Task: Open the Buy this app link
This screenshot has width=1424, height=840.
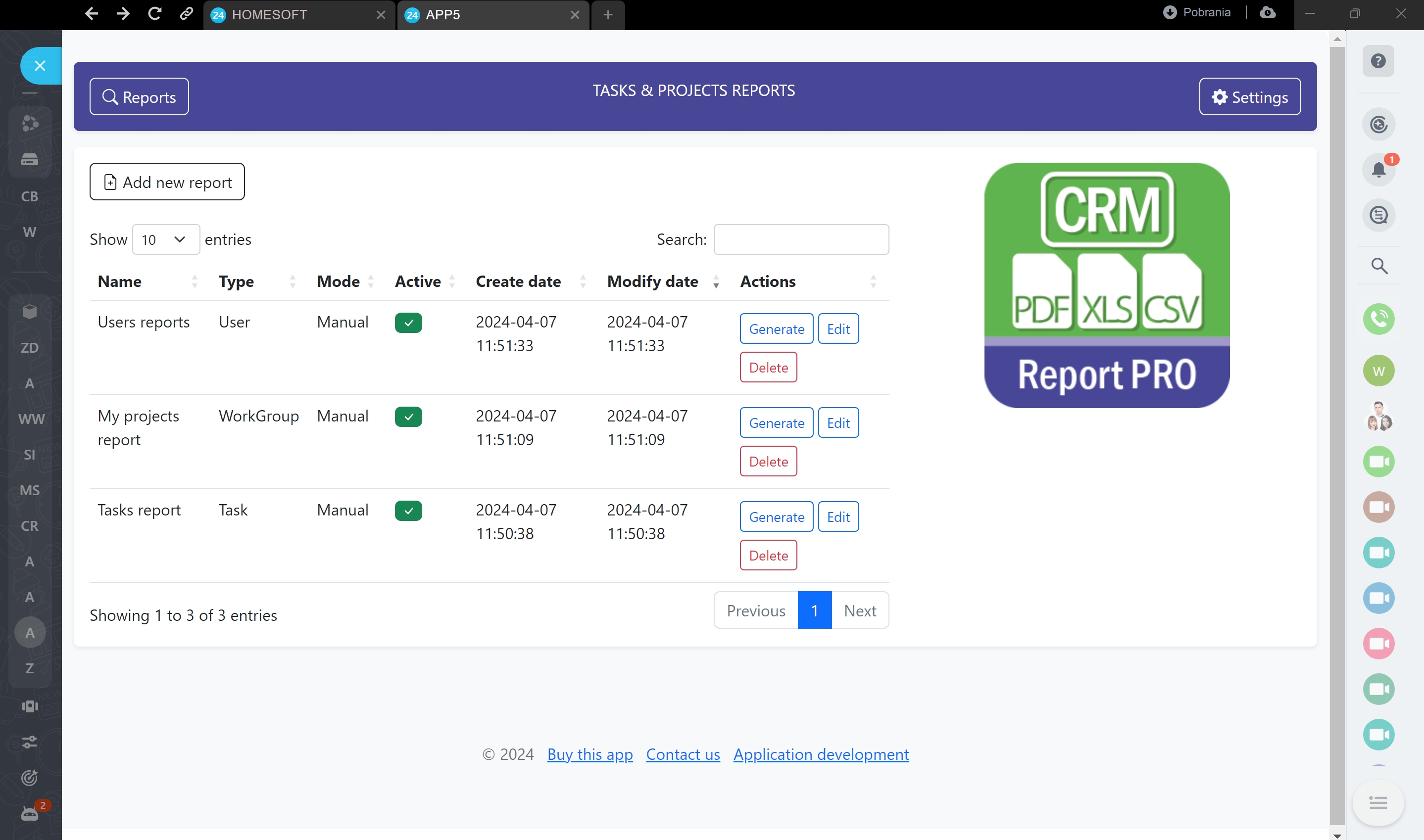Action: point(589,754)
